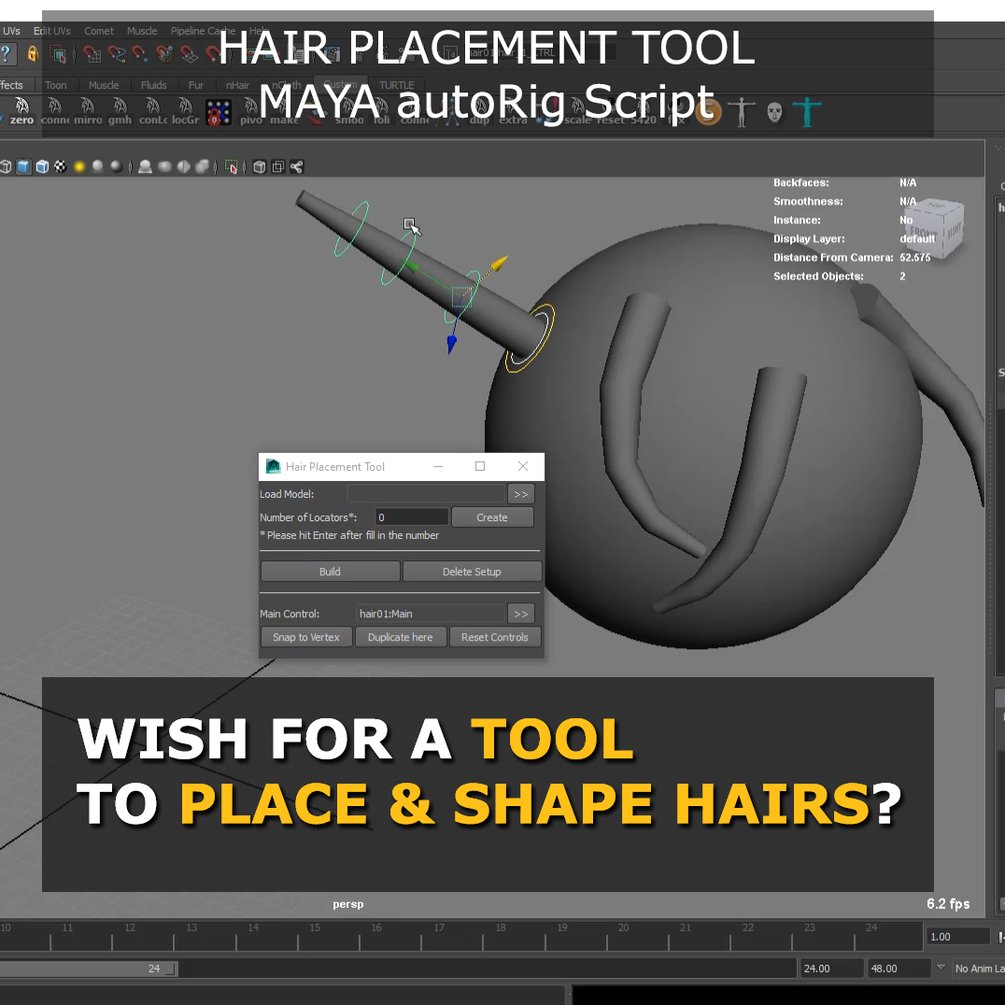
Task: Open the UVs menu
Action: coord(11,31)
